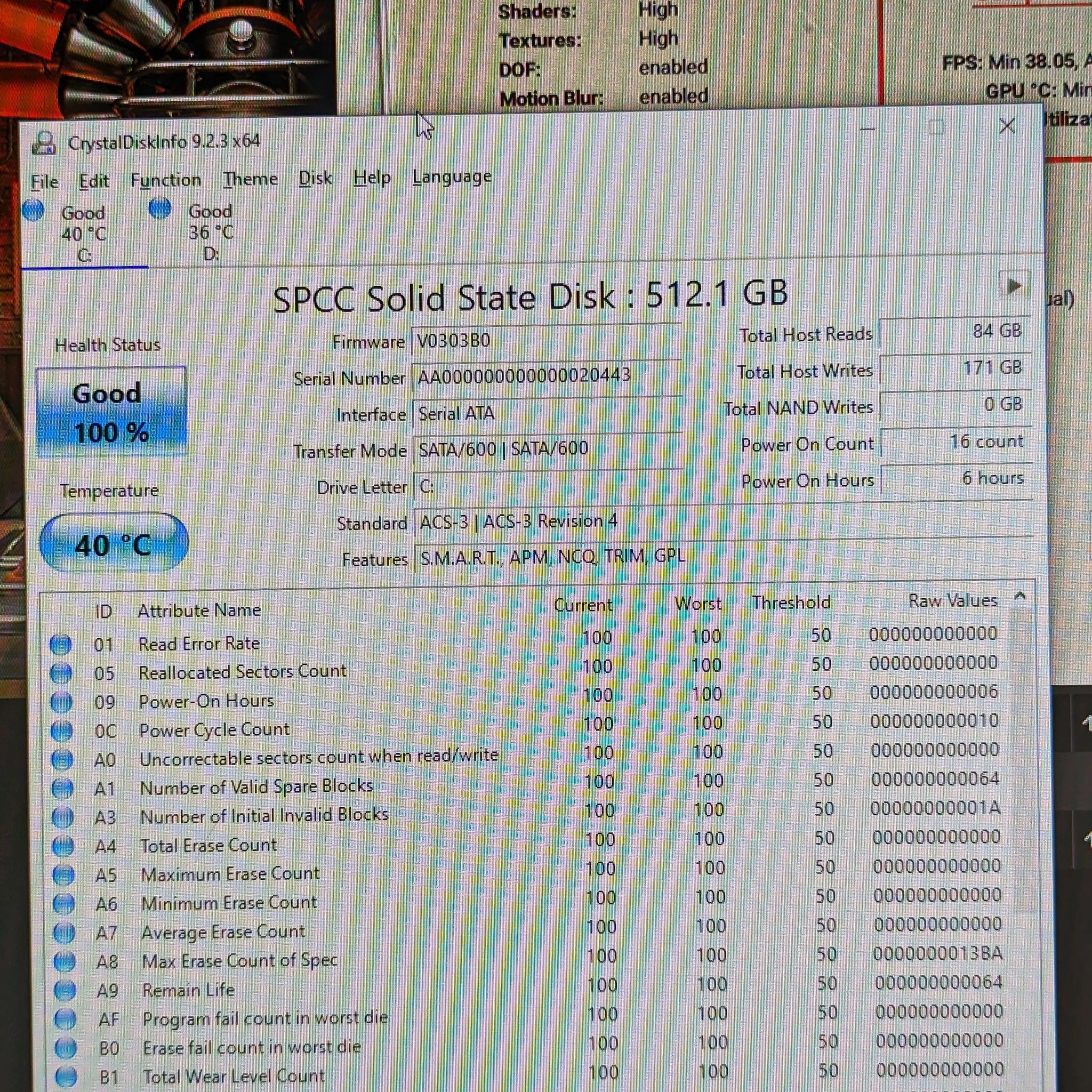Image resolution: width=1092 pixels, height=1092 pixels.
Task: Click status icon of Program fail count row
Action: click(x=65, y=1019)
